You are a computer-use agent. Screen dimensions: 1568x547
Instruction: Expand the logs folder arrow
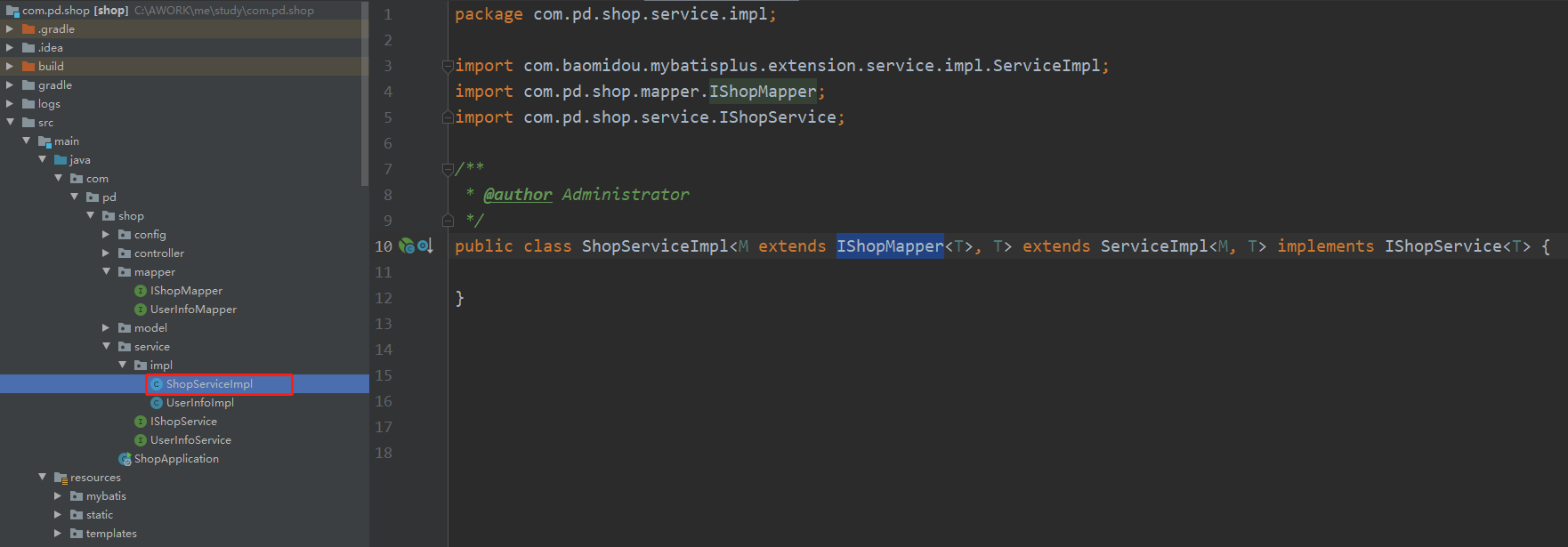[10, 104]
